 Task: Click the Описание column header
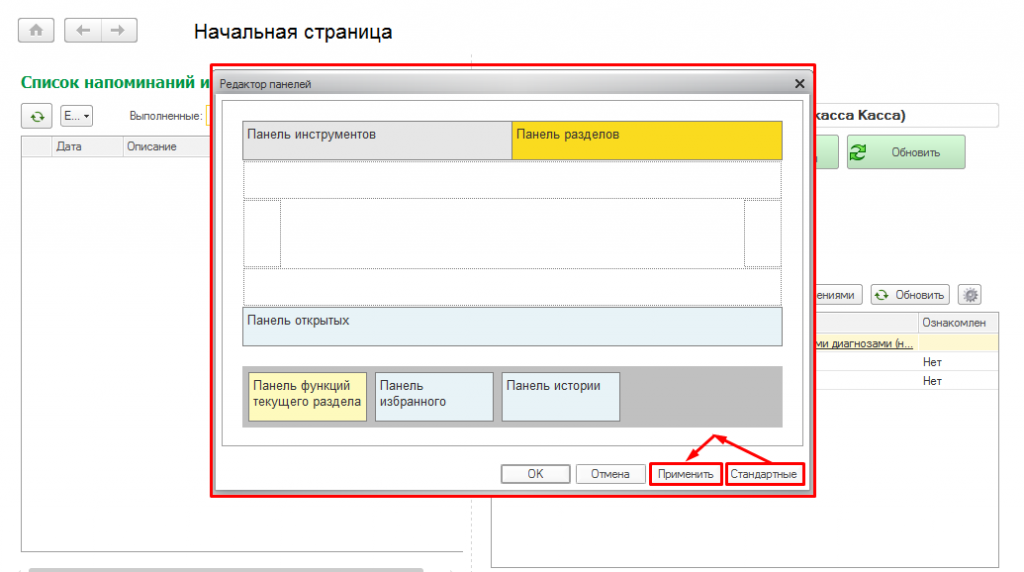pos(167,146)
